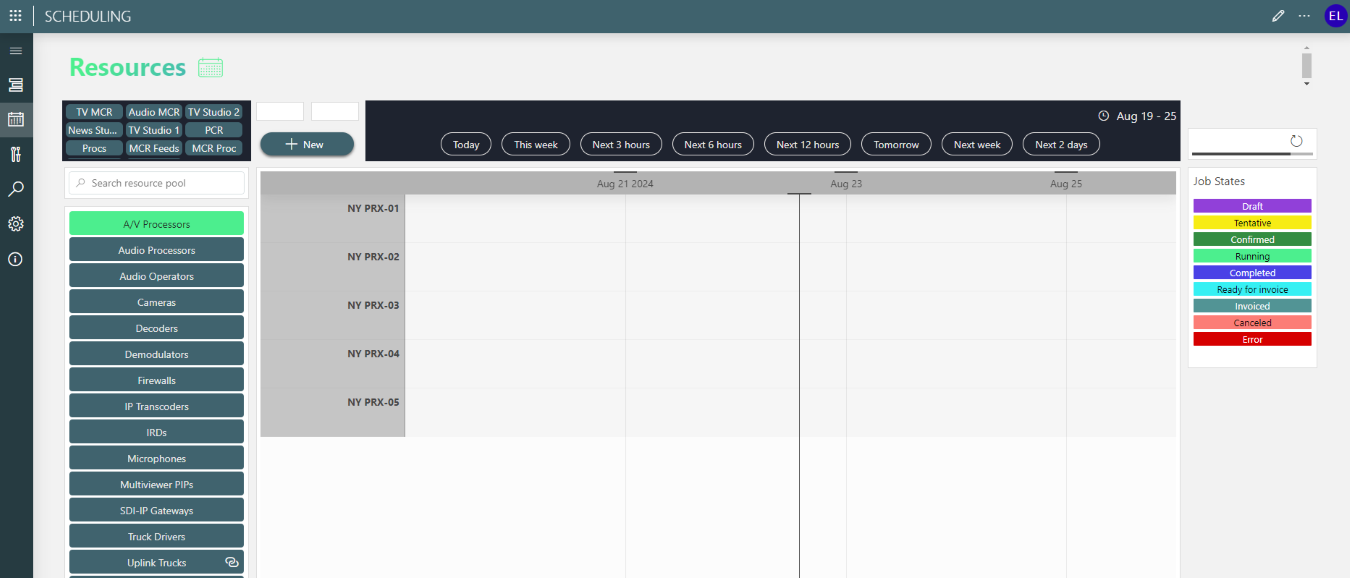The image size is (1350, 578).
Task: Click the link icon on Uplink Trucks
Action: tap(232, 563)
